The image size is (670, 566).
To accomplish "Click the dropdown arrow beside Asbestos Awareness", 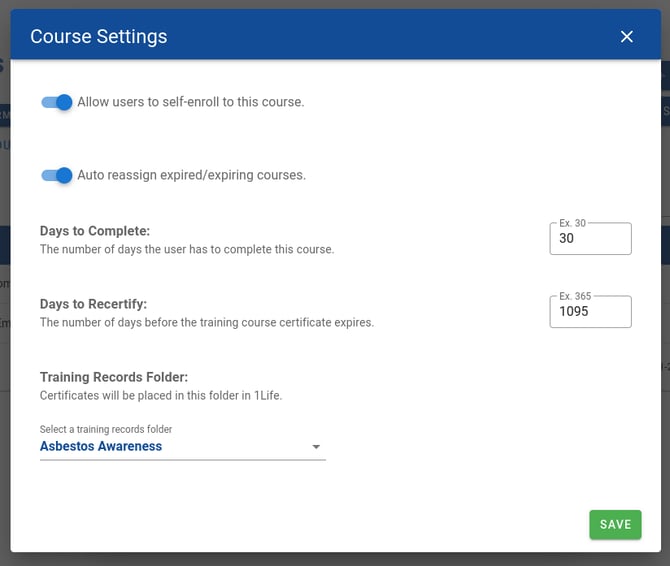I will (316, 447).
